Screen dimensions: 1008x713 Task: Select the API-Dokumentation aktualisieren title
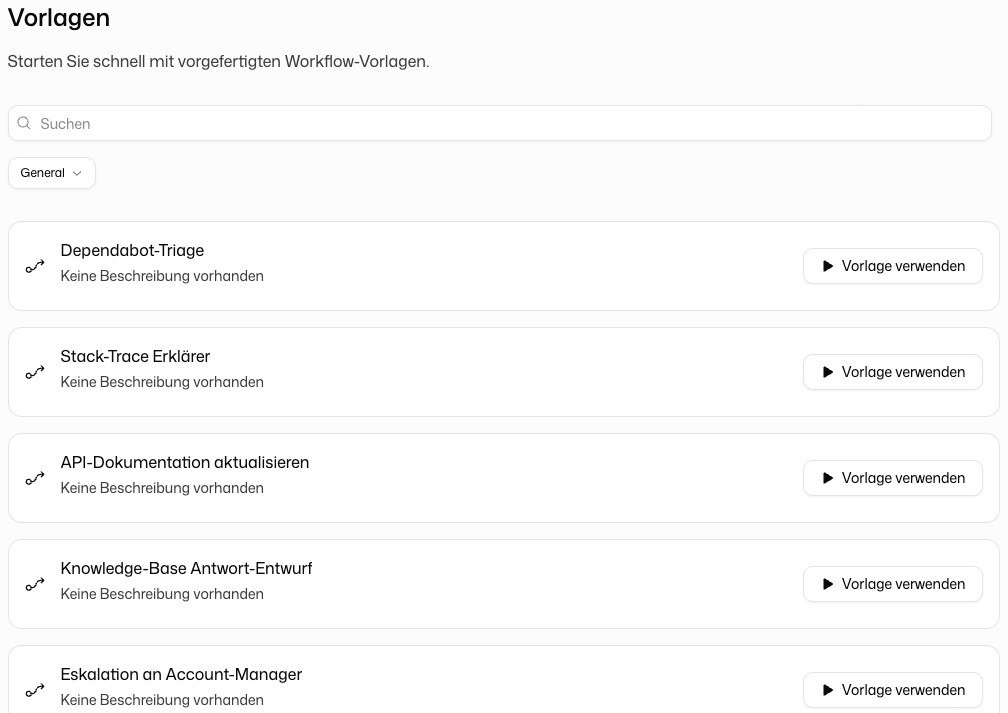(x=184, y=462)
